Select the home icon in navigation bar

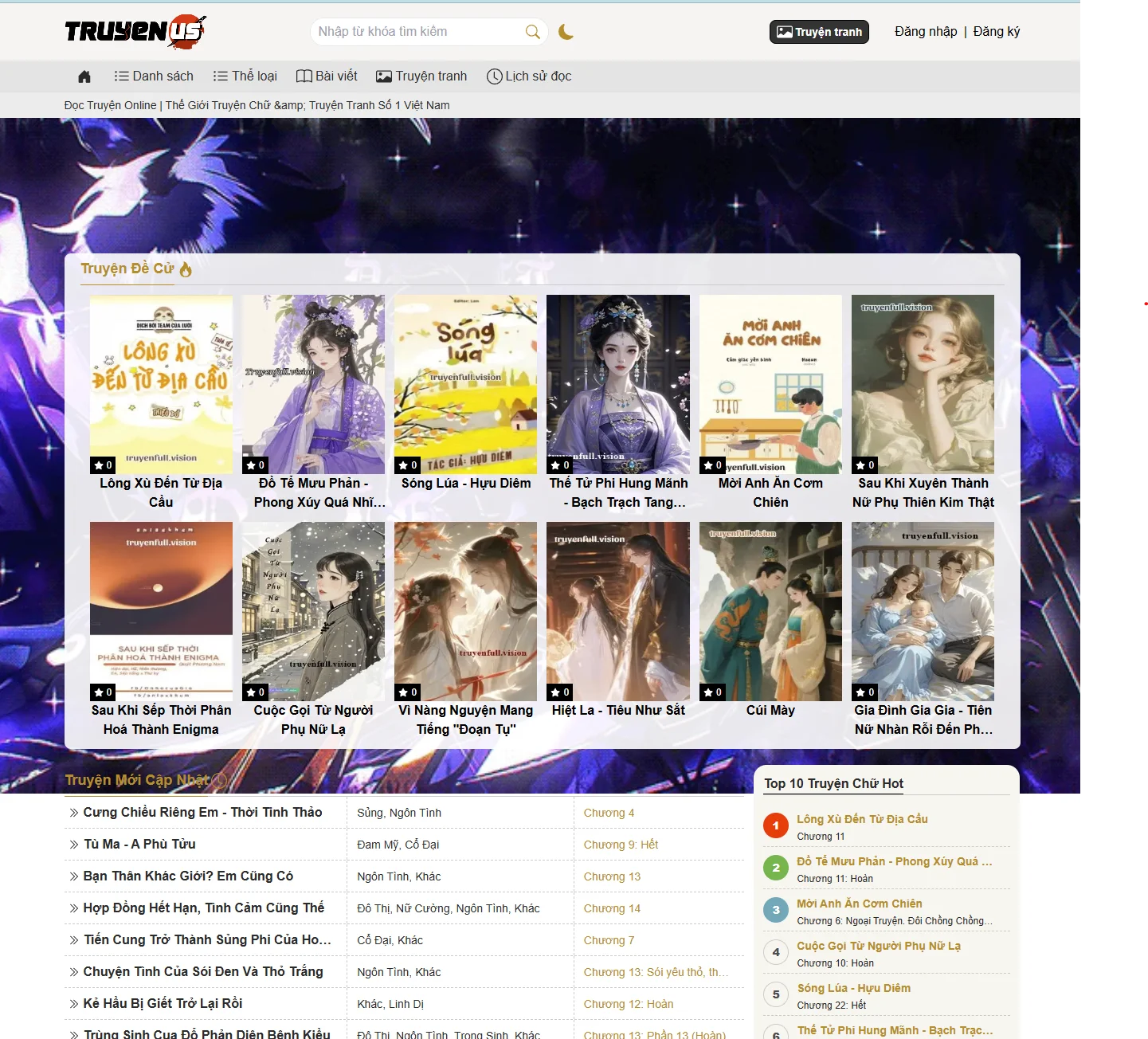(x=84, y=76)
